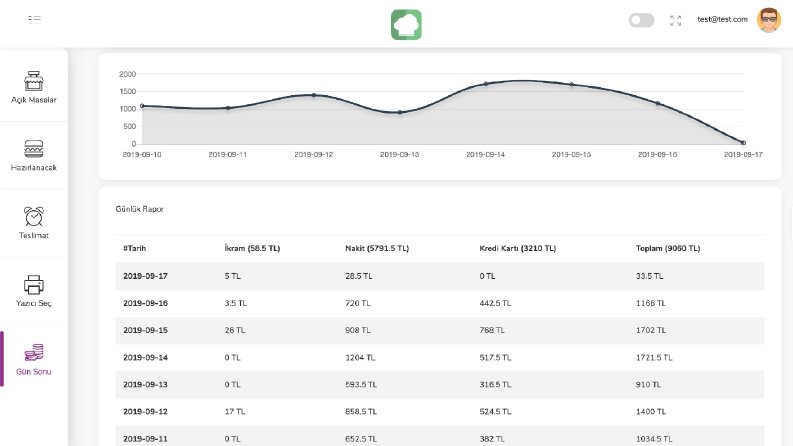Click the 1204 TL cash cell
Image resolution: width=793 pixels, height=446 pixels.
[x=360, y=358]
